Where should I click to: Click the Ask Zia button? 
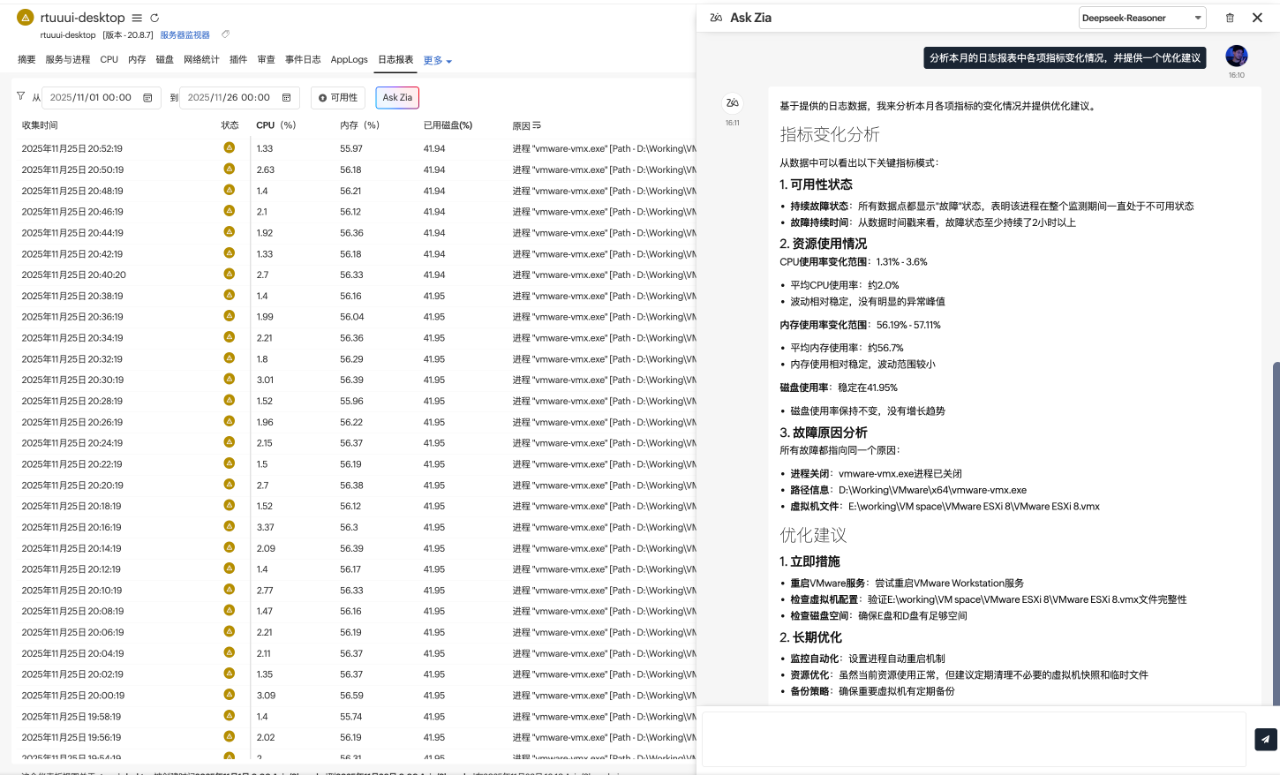(397, 98)
